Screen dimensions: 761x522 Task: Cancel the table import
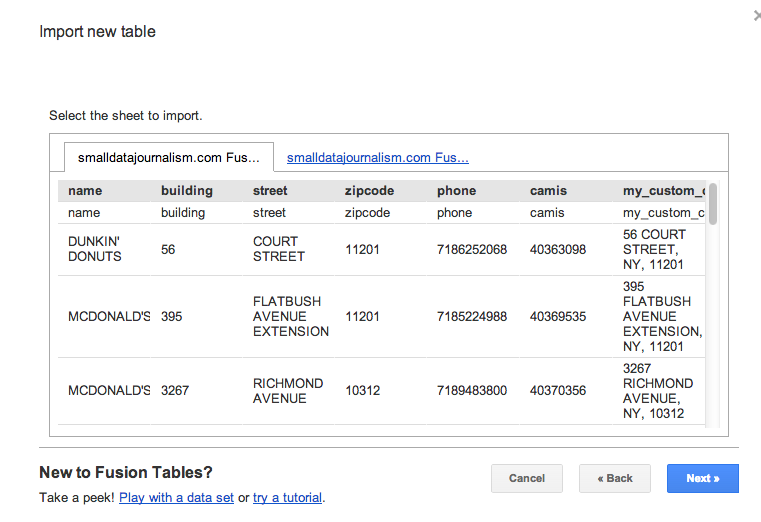tap(527, 478)
